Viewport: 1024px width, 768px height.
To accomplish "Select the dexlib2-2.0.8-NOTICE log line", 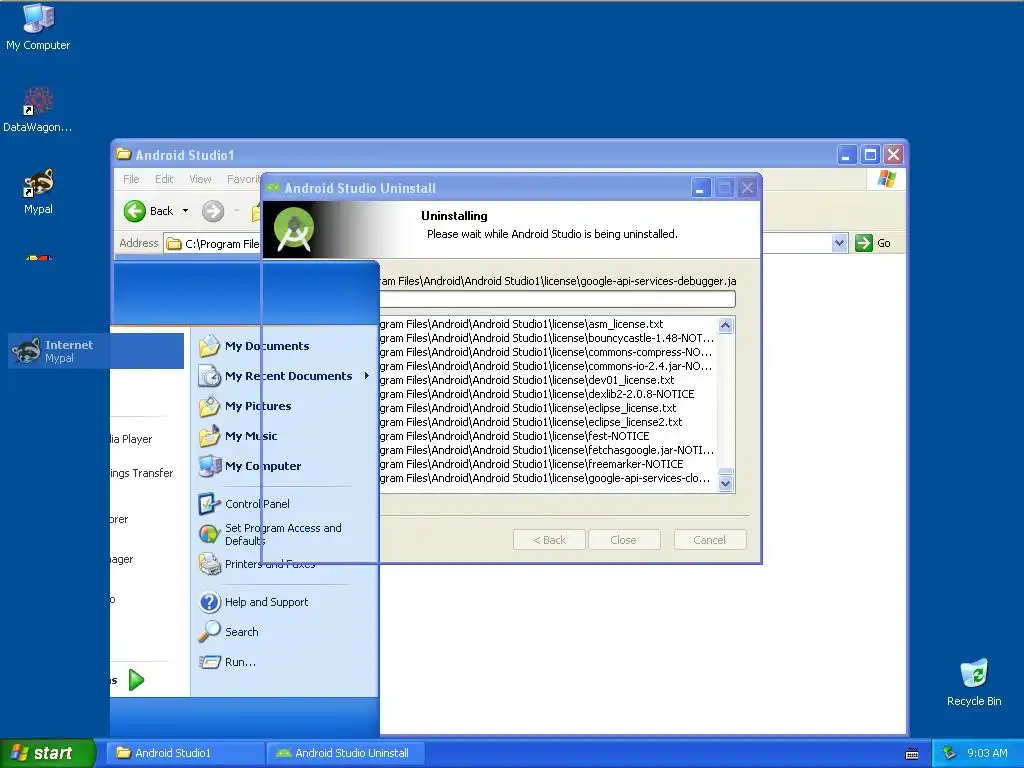I will [537, 394].
